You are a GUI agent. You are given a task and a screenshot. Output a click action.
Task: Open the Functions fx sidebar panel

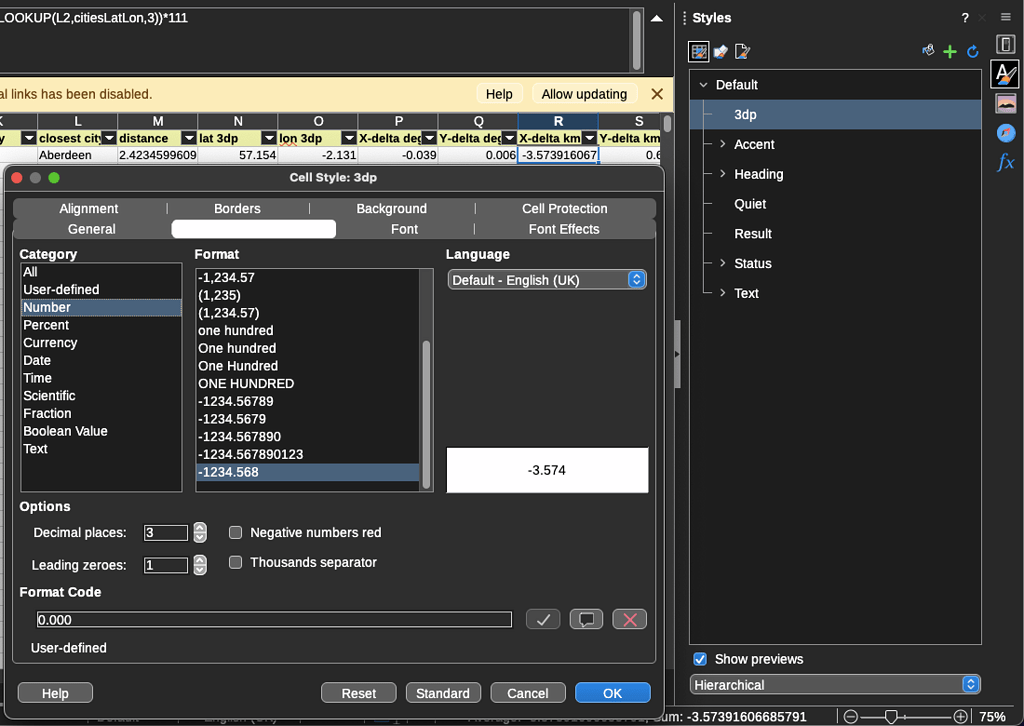[x=1005, y=162]
